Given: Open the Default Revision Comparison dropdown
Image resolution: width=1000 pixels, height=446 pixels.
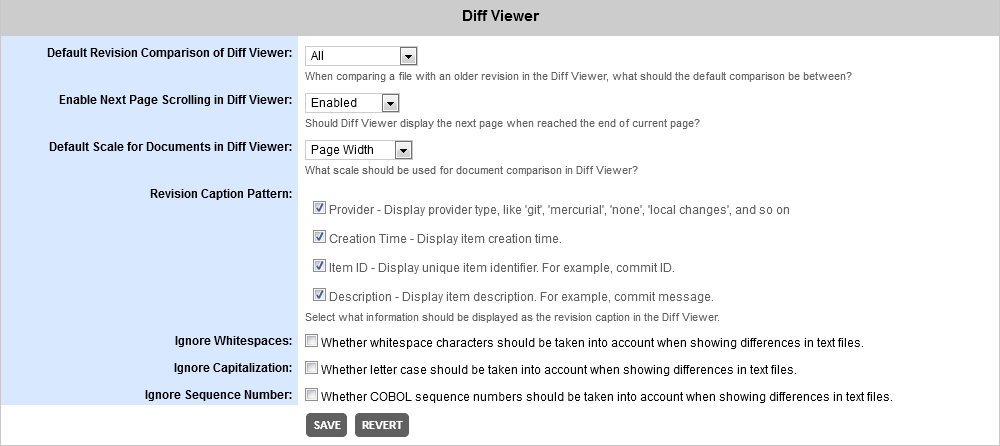Looking at the screenshot, I should 360,56.
